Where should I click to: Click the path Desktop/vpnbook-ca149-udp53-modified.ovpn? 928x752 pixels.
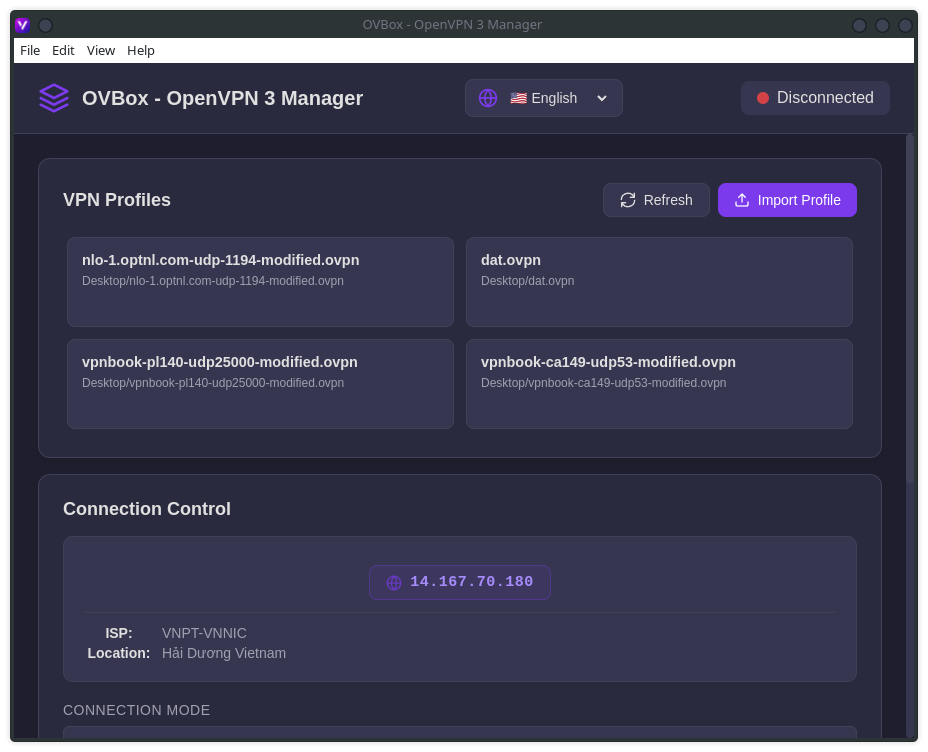[603, 383]
